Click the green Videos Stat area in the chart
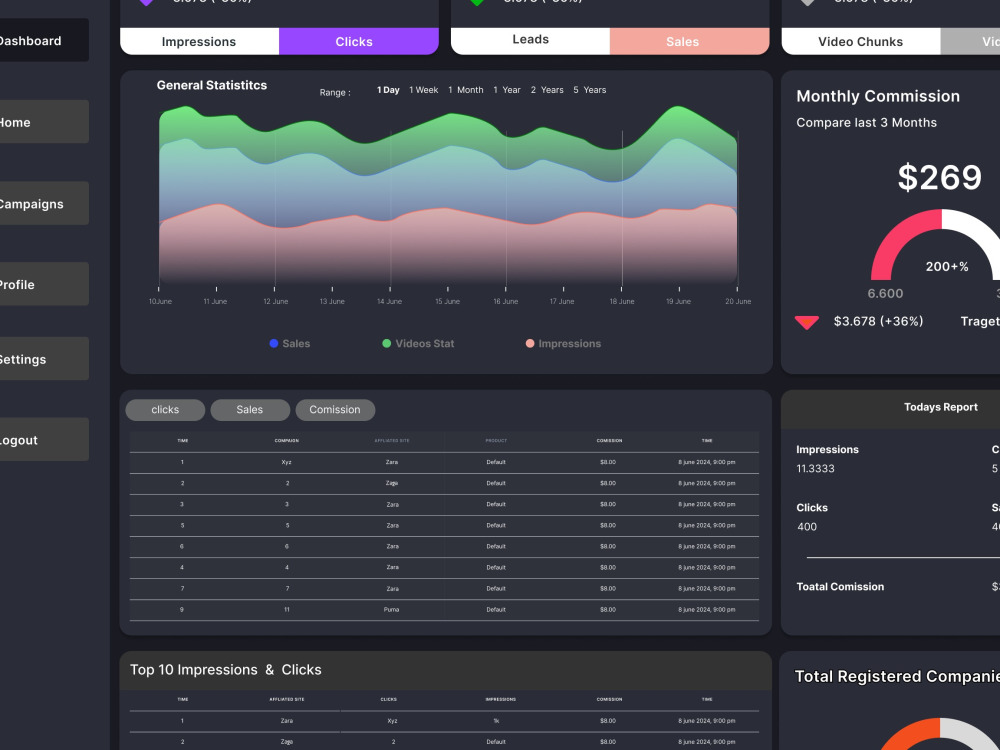The height and width of the screenshot is (750, 1000). pos(446,130)
